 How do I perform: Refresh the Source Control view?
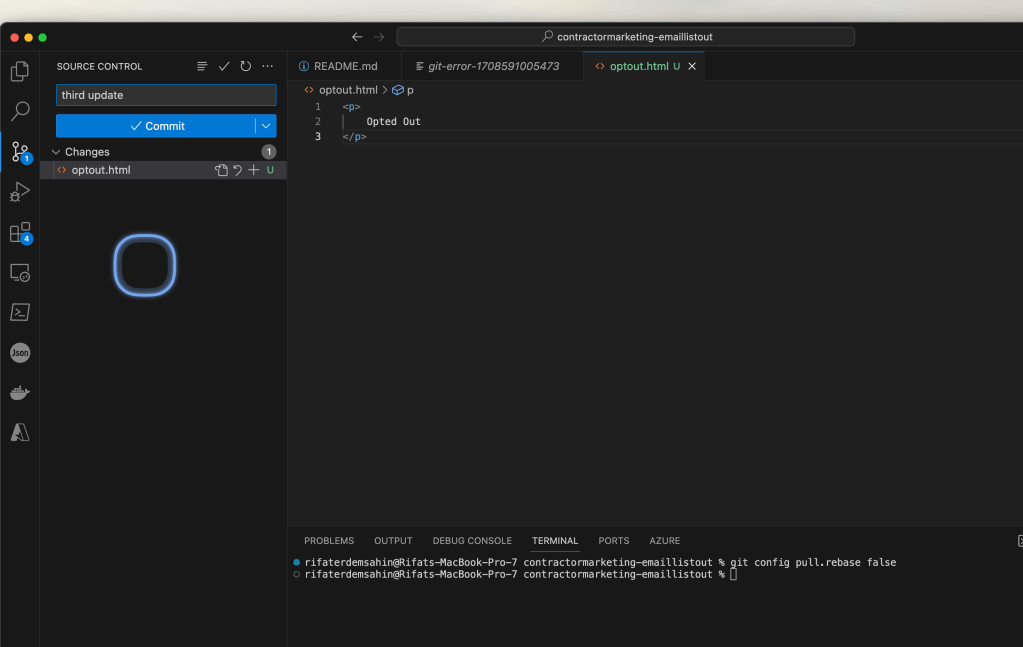point(245,66)
